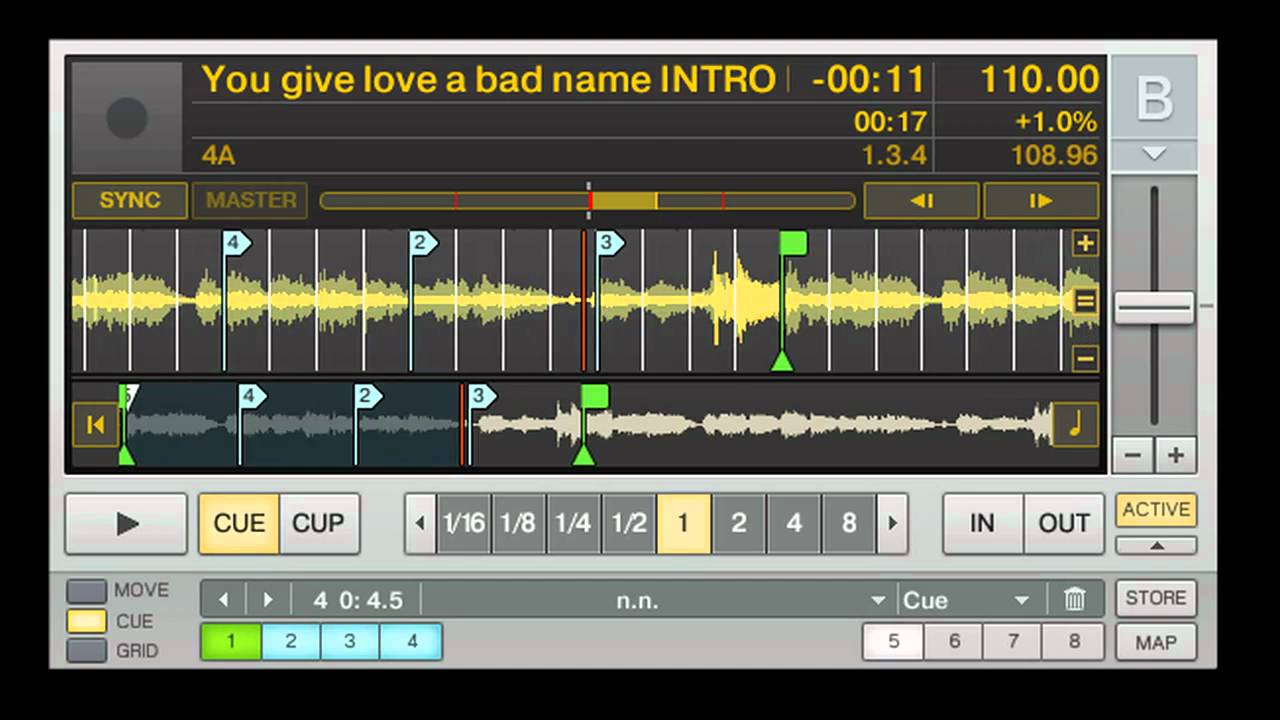Image resolution: width=1280 pixels, height=720 pixels.
Task: Reset waveform zoom with equals icon
Action: 1085,301
